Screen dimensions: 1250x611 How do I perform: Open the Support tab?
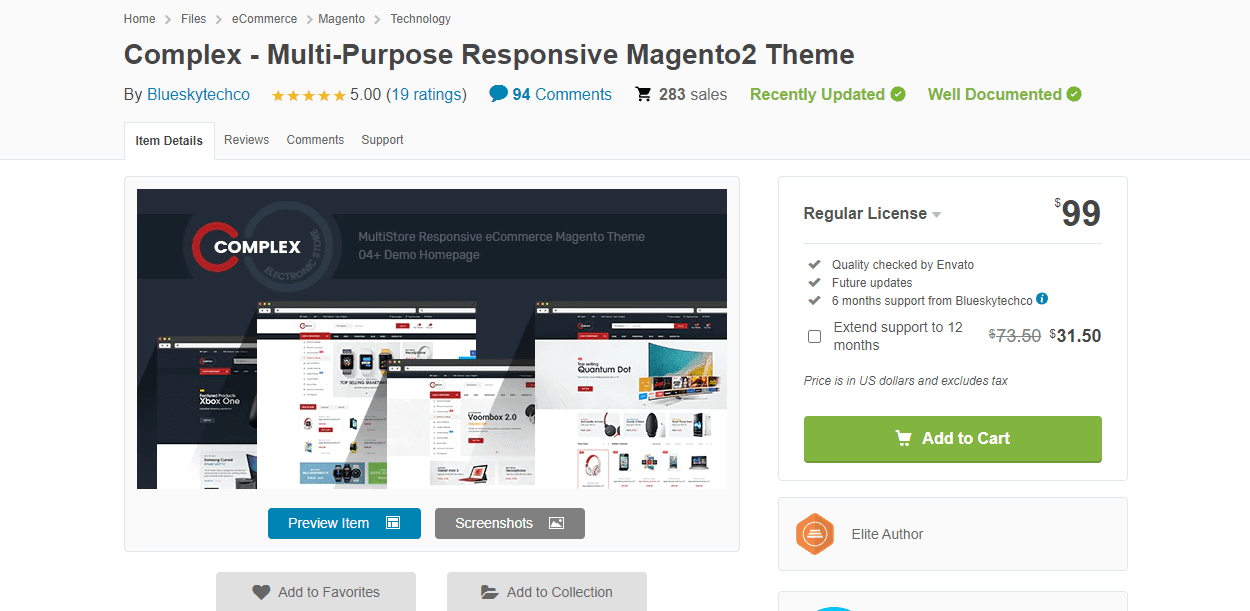tap(382, 140)
